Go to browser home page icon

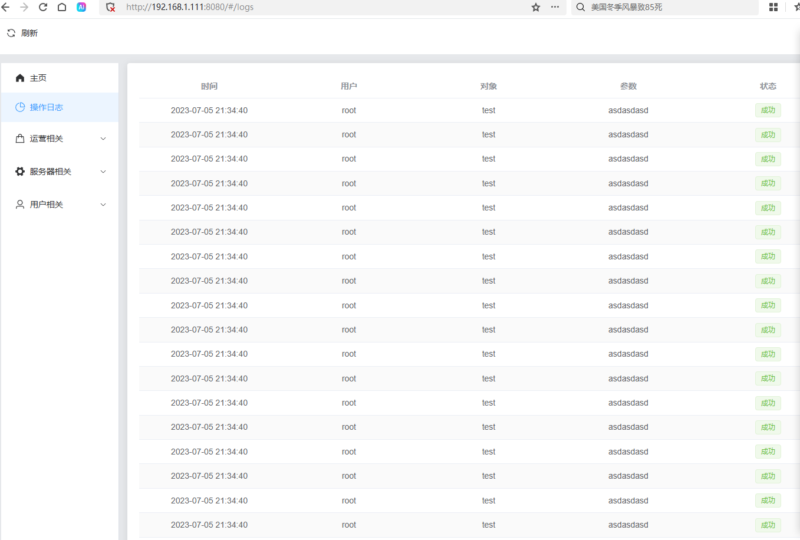[x=62, y=7]
